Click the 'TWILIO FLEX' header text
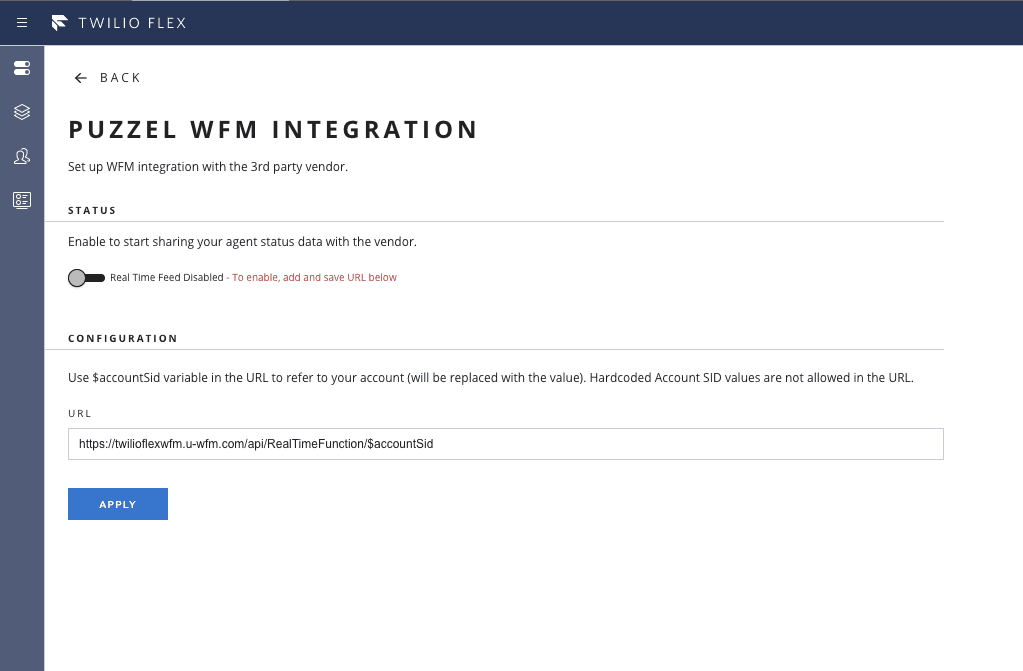Viewport: 1023px width, 671px height. pyautogui.click(x=132, y=23)
